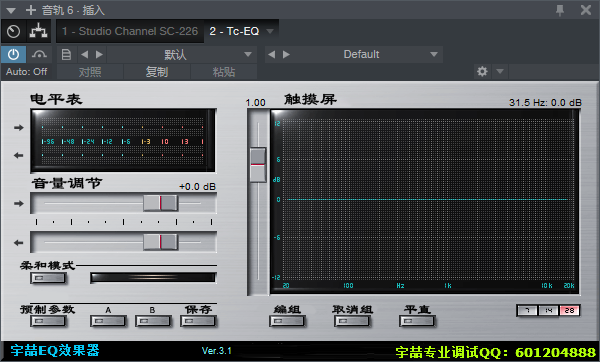Image resolution: width=600 pixels, height=362 pixels.
Task: Click the 取消组 ungroup button
Action: [x=352, y=321]
